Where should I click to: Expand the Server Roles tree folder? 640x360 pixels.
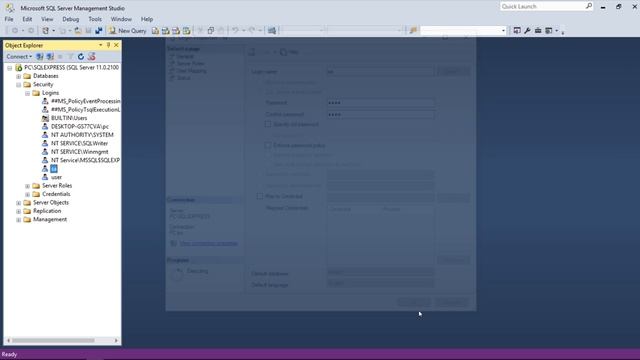[x=27, y=186]
